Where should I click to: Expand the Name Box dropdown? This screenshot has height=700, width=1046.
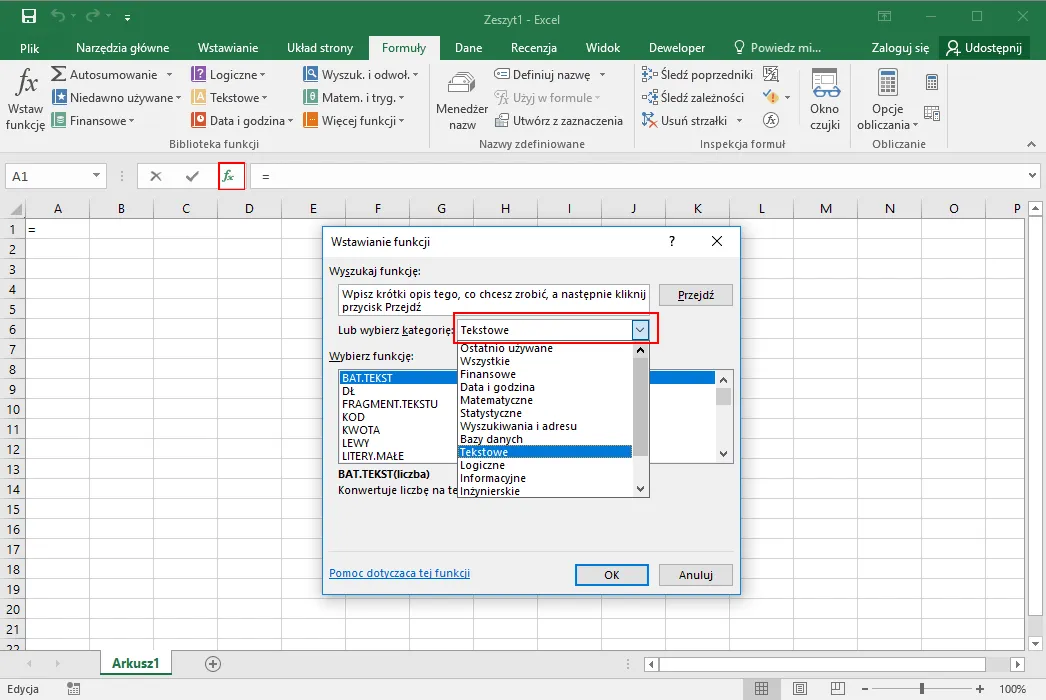[x=96, y=176]
